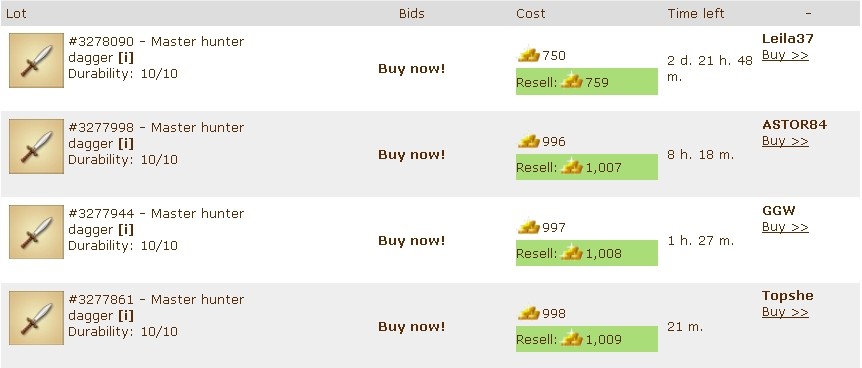Open info [i] for lot #3278090

pyautogui.click(x=126, y=58)
